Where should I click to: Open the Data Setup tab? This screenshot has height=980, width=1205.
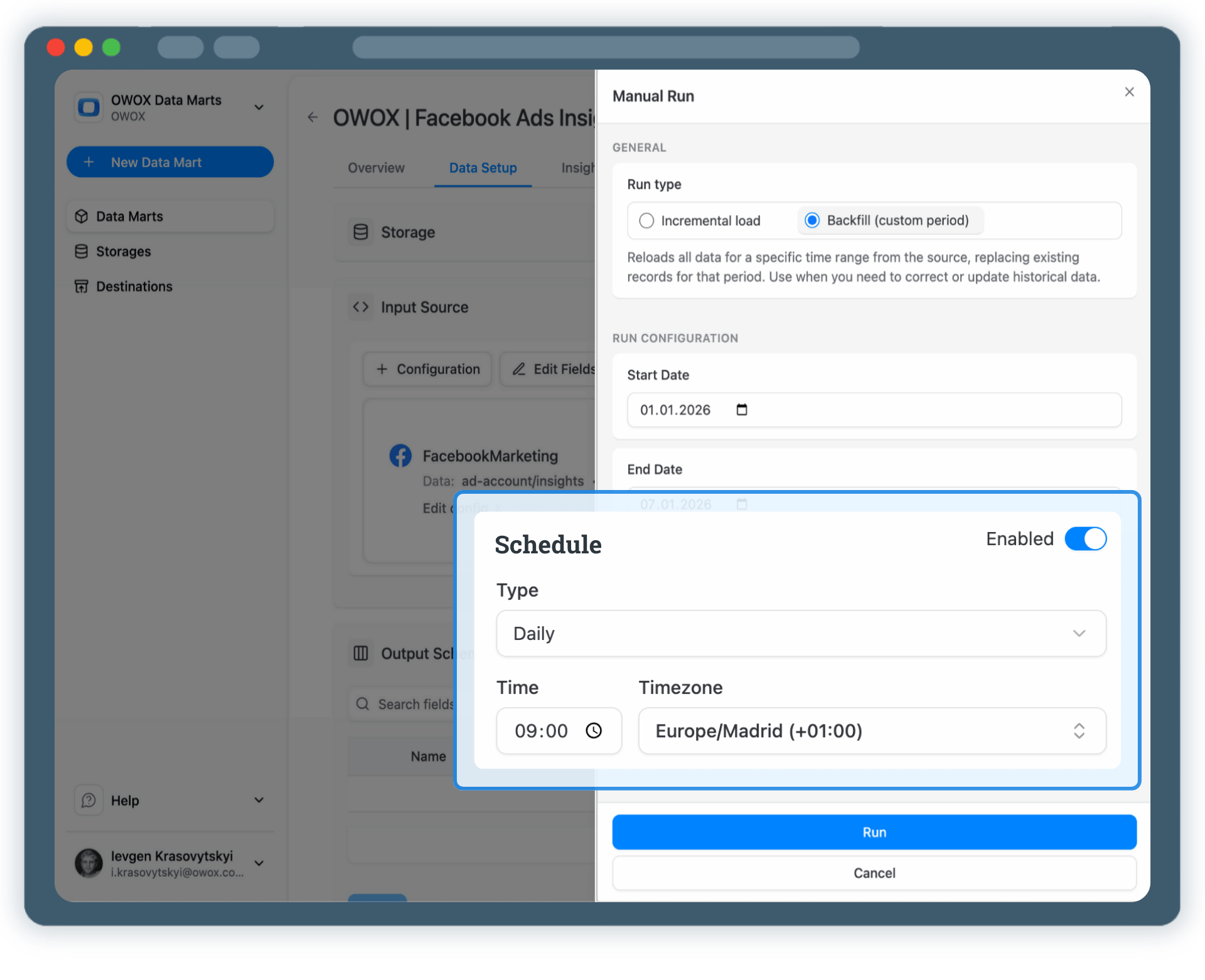(482, 168)
